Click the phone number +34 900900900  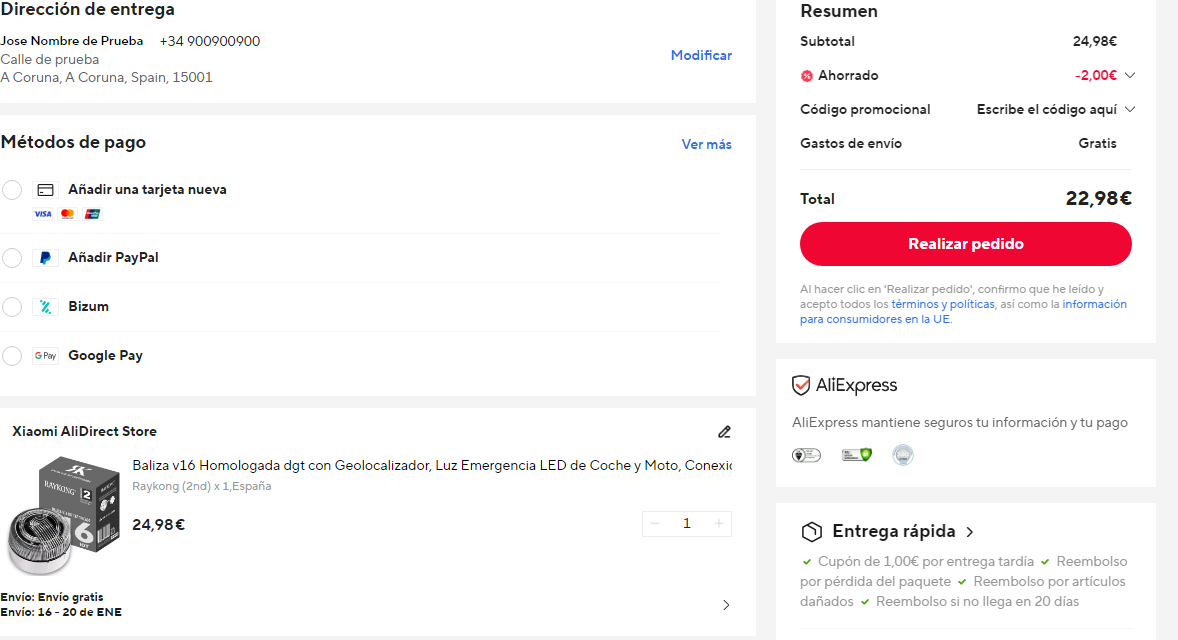(210, 41)
